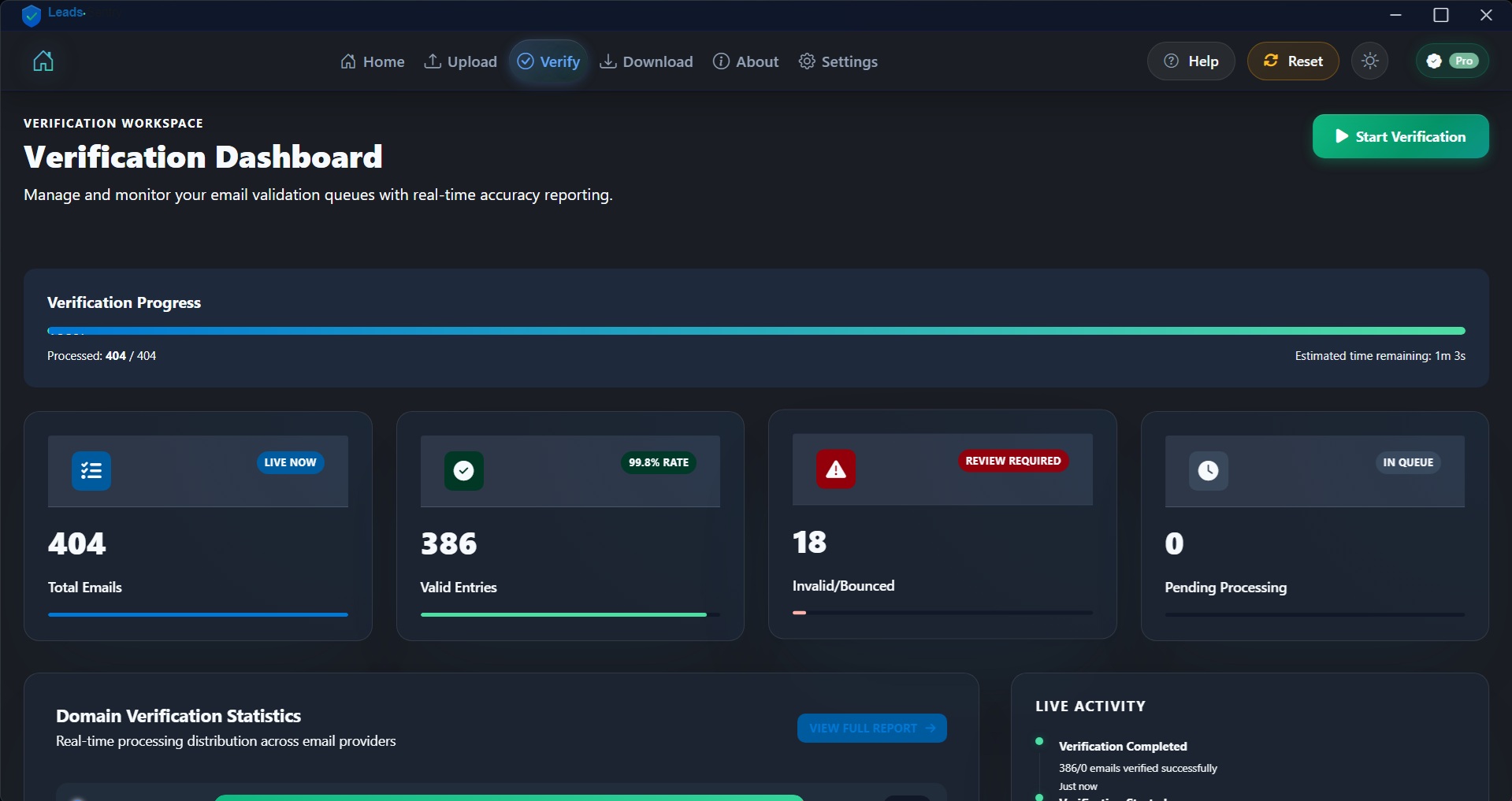Screen dimensions: 1512x801
Task: Click the Leads shield logo in title bar
Action: (32, 16)
